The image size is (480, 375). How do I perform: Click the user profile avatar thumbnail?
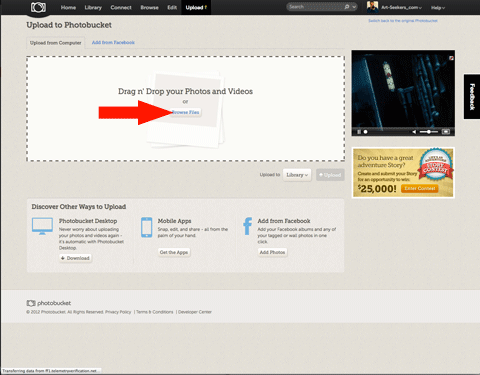(372, 7)
